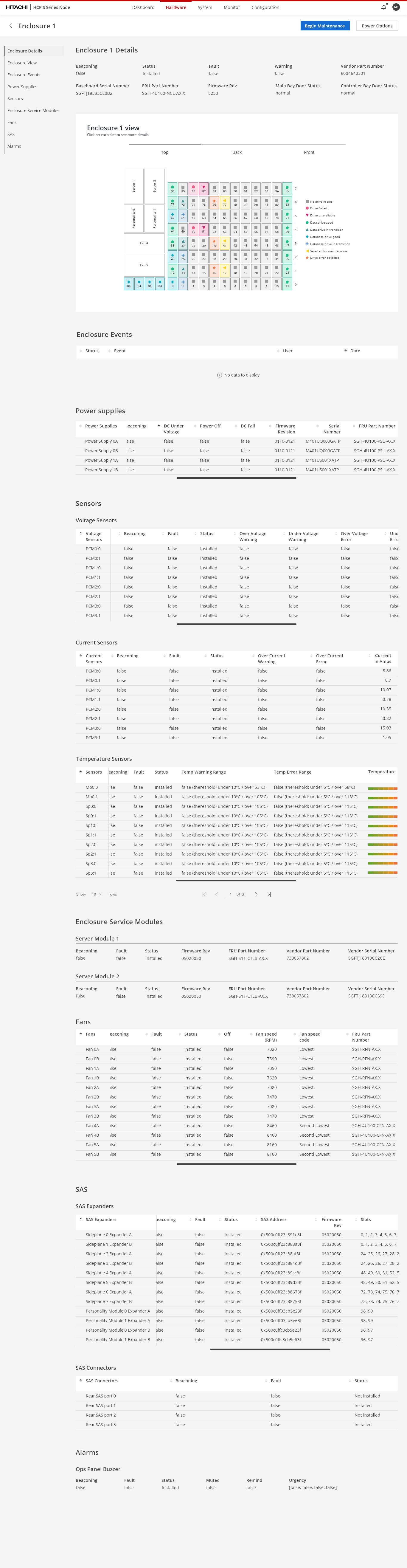Go back using the arrow beside Enclosure 1

10,26
